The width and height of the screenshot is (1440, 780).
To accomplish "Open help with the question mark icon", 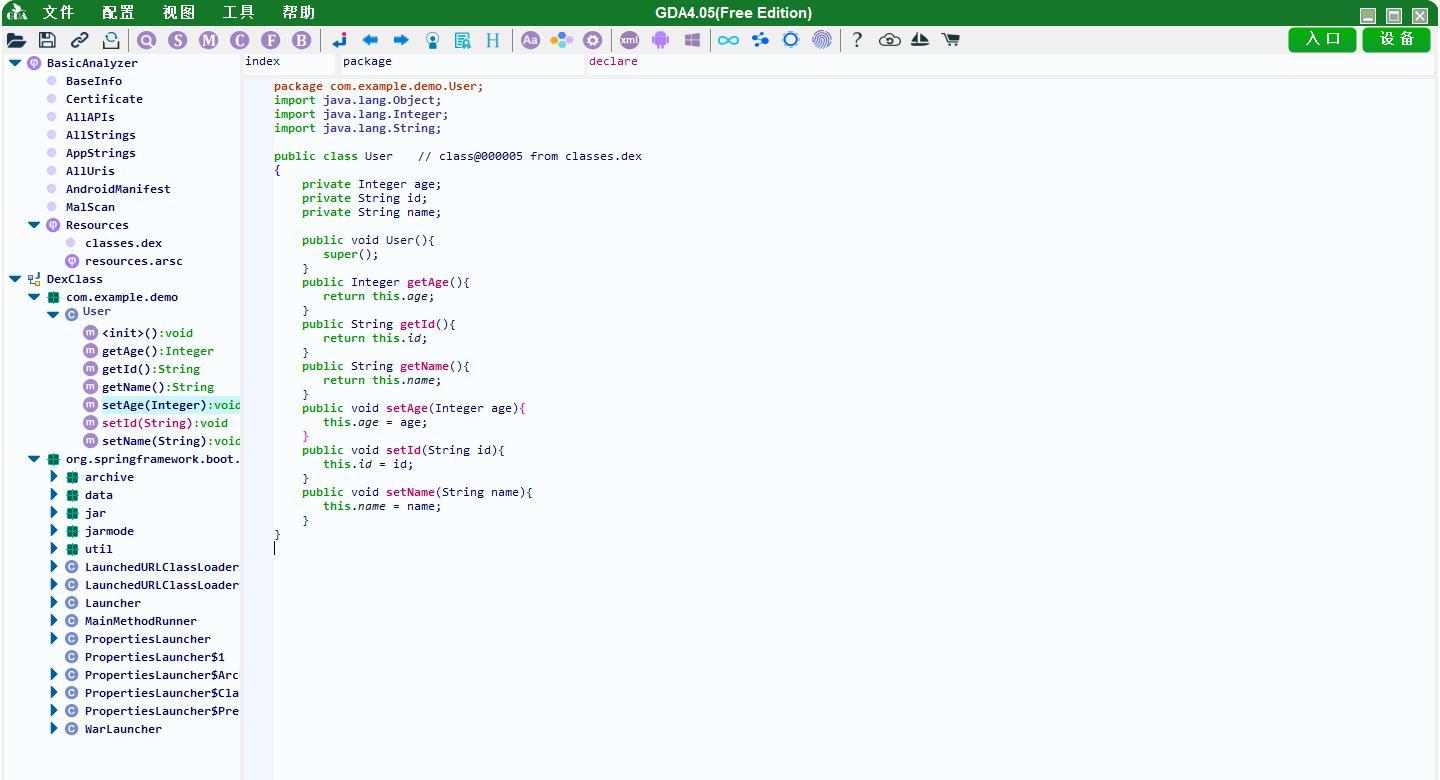I will [x=857, y=40].
